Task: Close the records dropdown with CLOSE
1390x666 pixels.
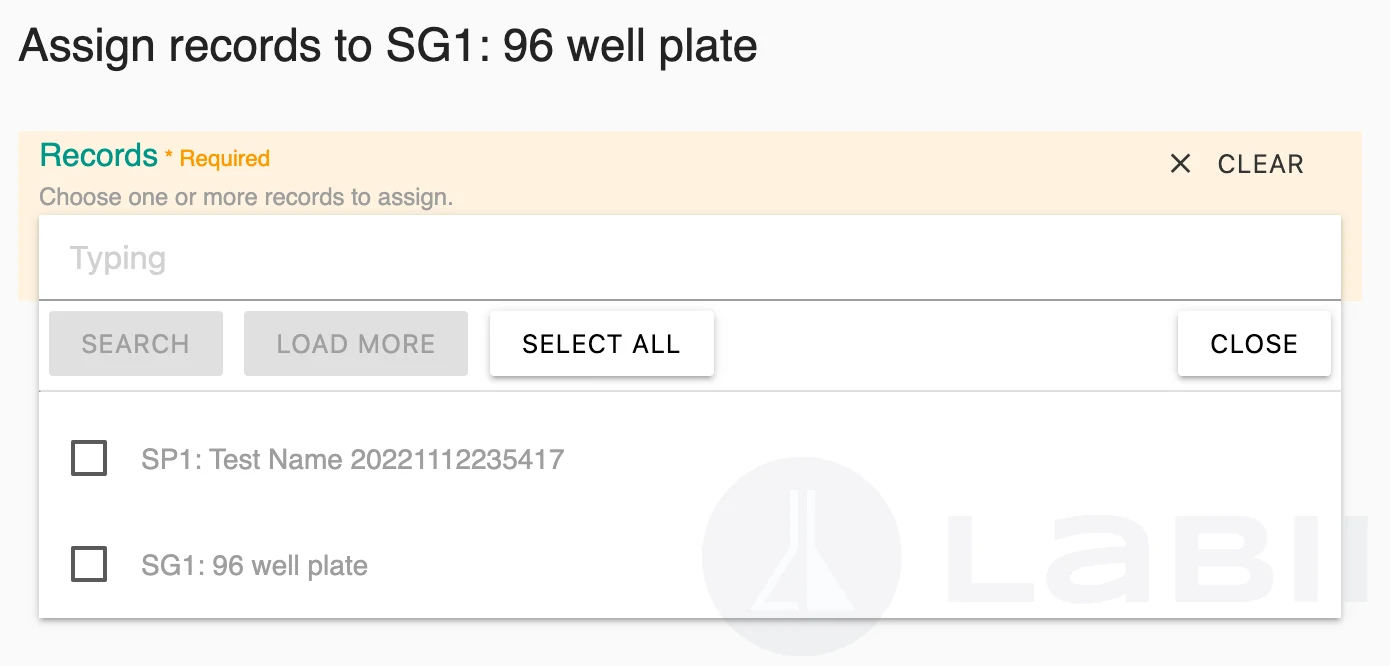Action: (x=1254, y=344)
